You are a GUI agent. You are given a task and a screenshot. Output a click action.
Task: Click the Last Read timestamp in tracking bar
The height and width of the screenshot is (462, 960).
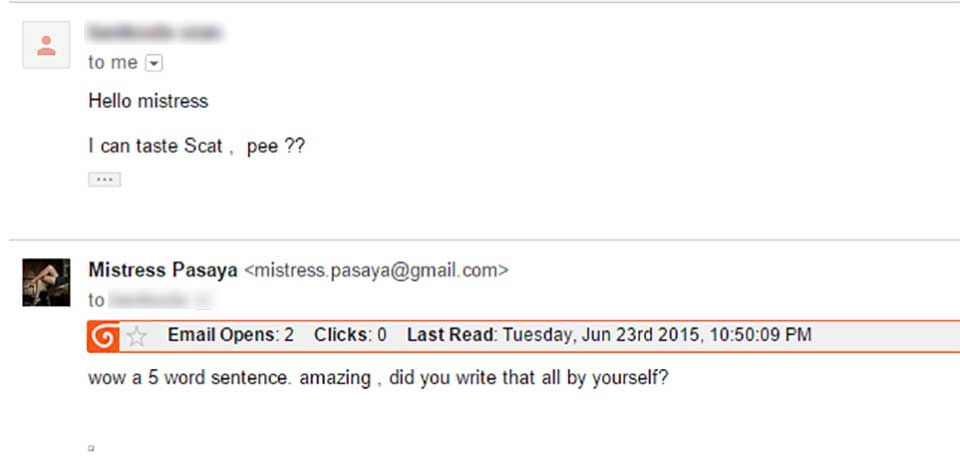point(609,335)
